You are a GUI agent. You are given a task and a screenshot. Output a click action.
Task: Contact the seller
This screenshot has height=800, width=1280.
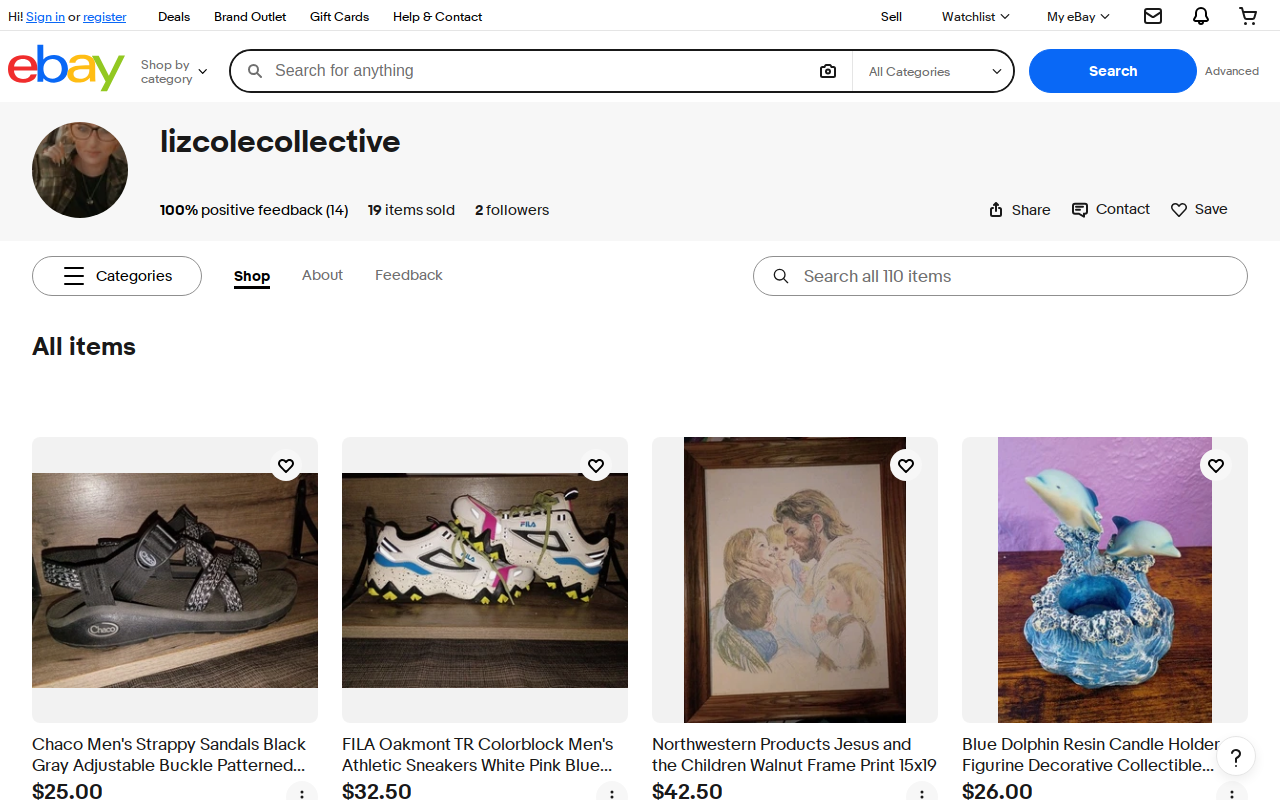[1111, 209]
